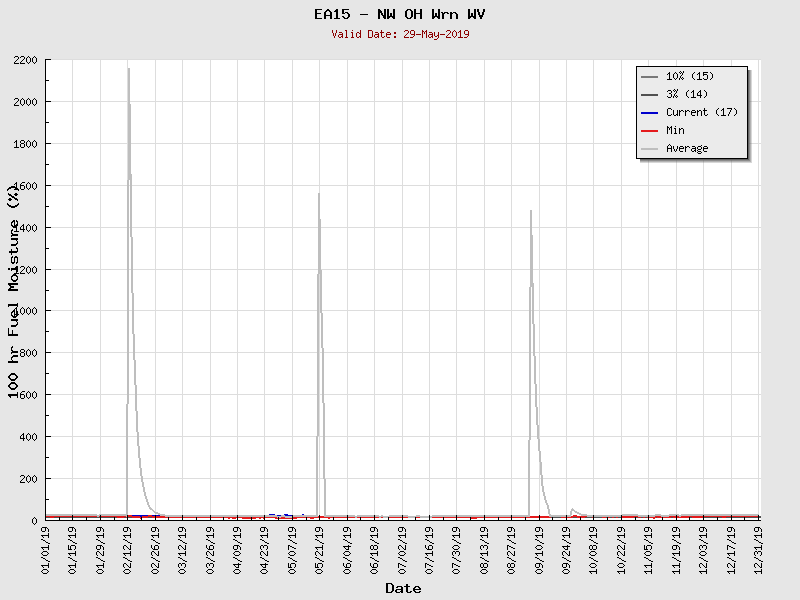The image size is (800, 600).
Task: Click the blue Current (17) legend line
Action: [x=650, y=112]
